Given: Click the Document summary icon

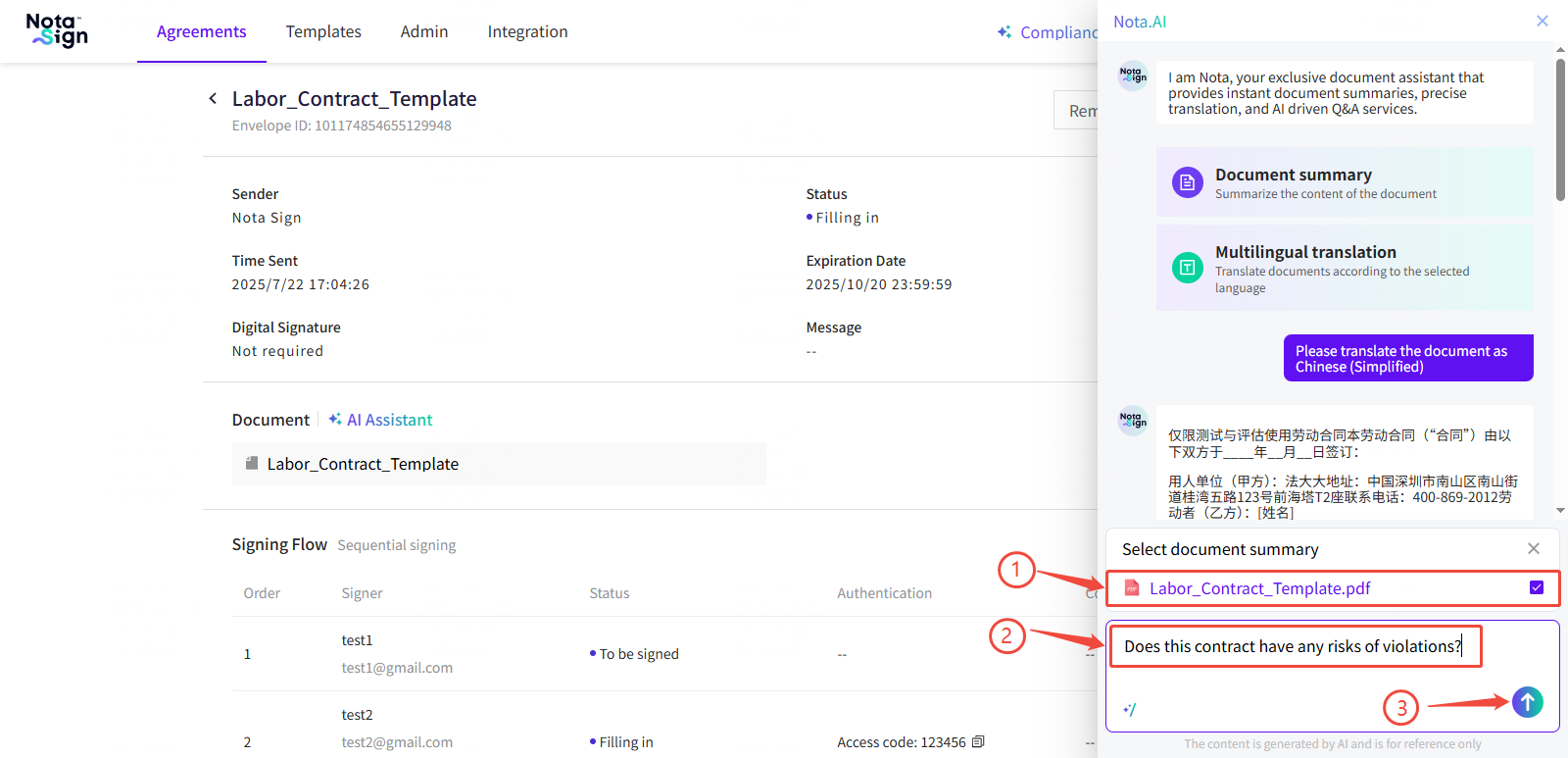Looking at the screenshot, I should pos(1187,182).
